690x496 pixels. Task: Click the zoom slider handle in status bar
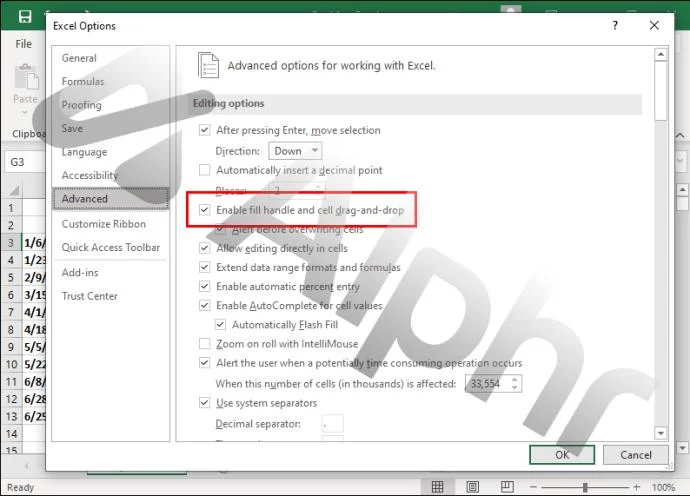[x=585, y=487]
